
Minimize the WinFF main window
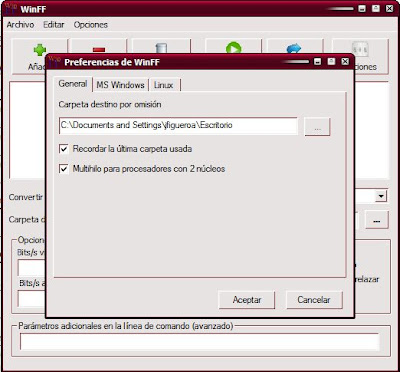point(362,9)
